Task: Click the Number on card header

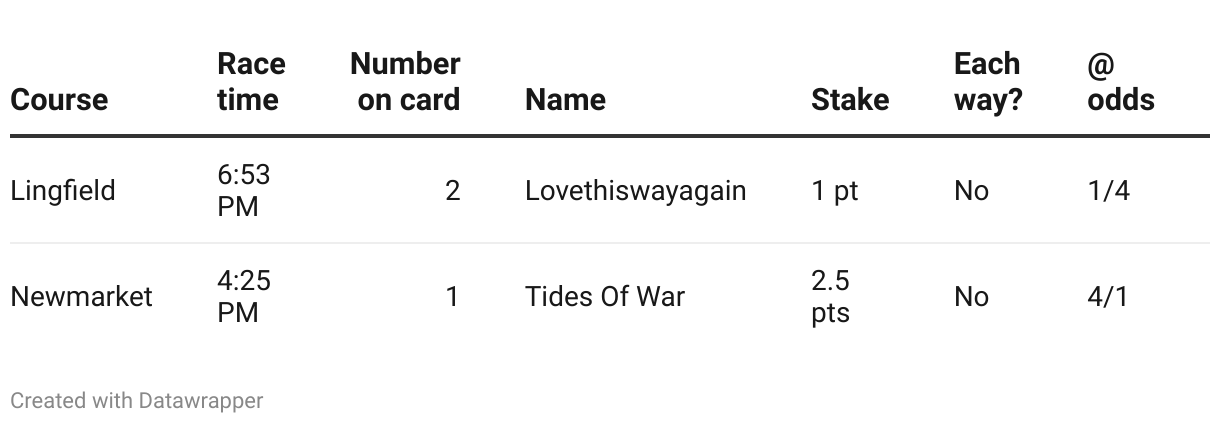Action: click(x=405, y=82)
